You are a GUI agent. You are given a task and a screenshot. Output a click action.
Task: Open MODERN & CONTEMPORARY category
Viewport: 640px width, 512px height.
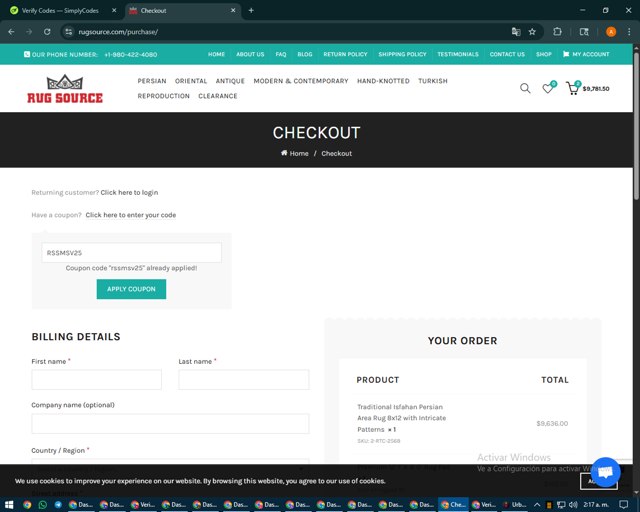(x=301, y=81)
